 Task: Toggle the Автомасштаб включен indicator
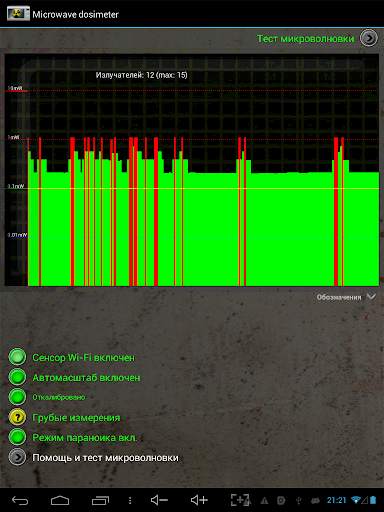coord(17,377)
